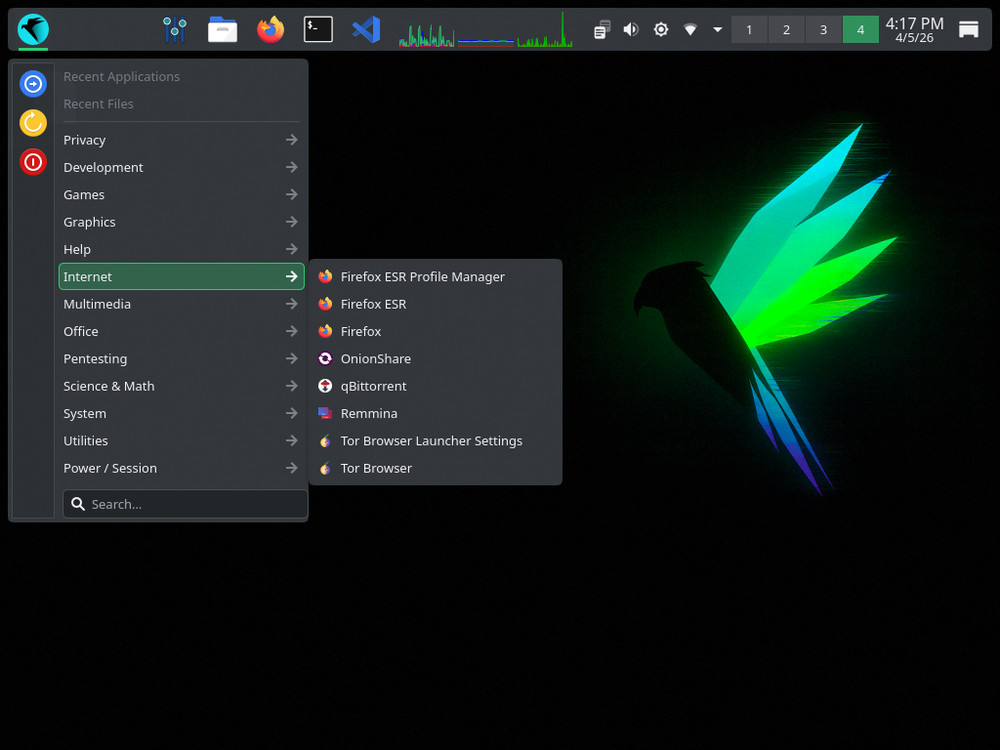Expand the hidden system tray items arrow
The width and height of the screenshot is (1000, 750).
coord(717,29)
